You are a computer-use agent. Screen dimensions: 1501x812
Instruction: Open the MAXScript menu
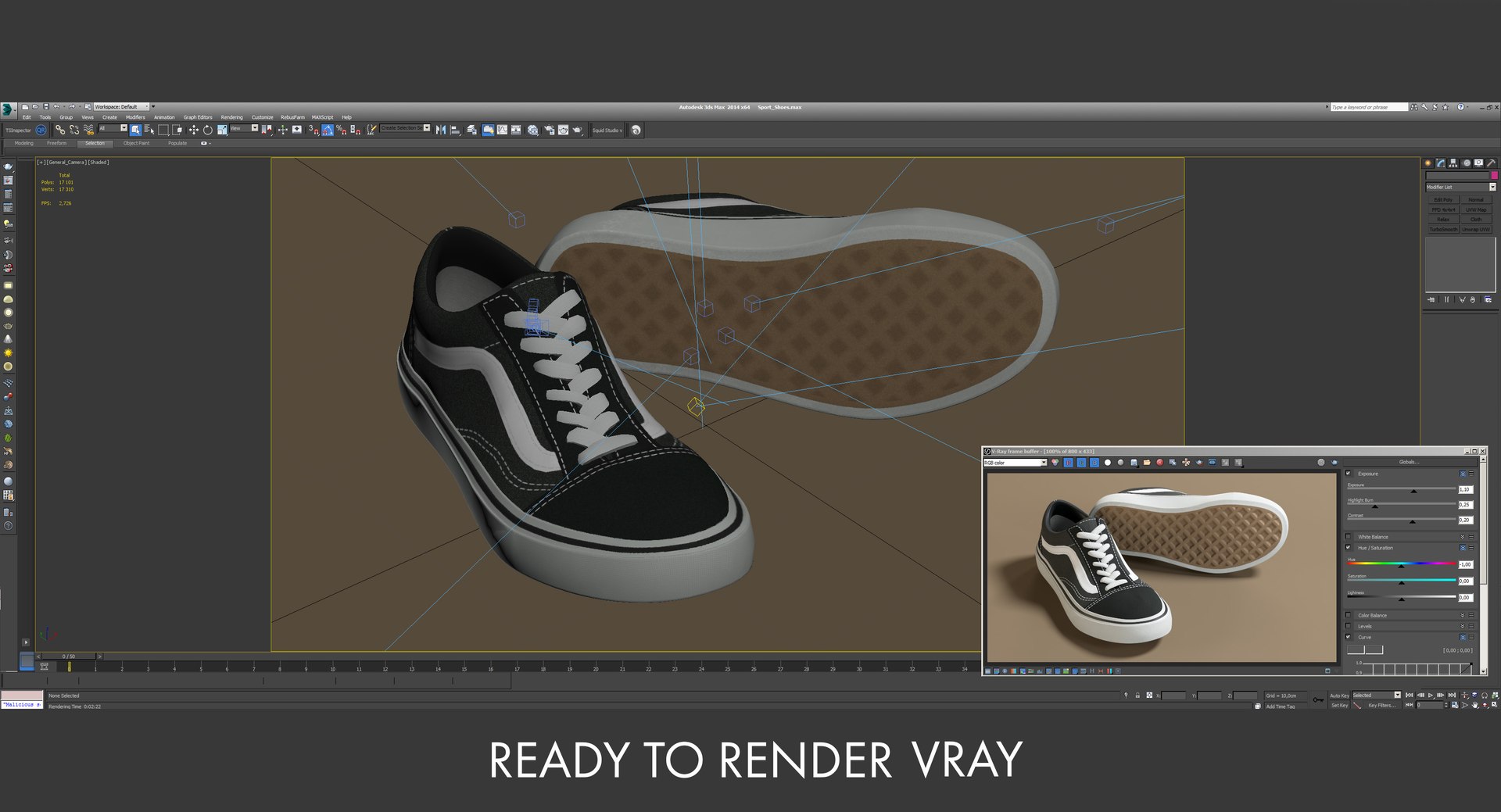coord(322,117)
